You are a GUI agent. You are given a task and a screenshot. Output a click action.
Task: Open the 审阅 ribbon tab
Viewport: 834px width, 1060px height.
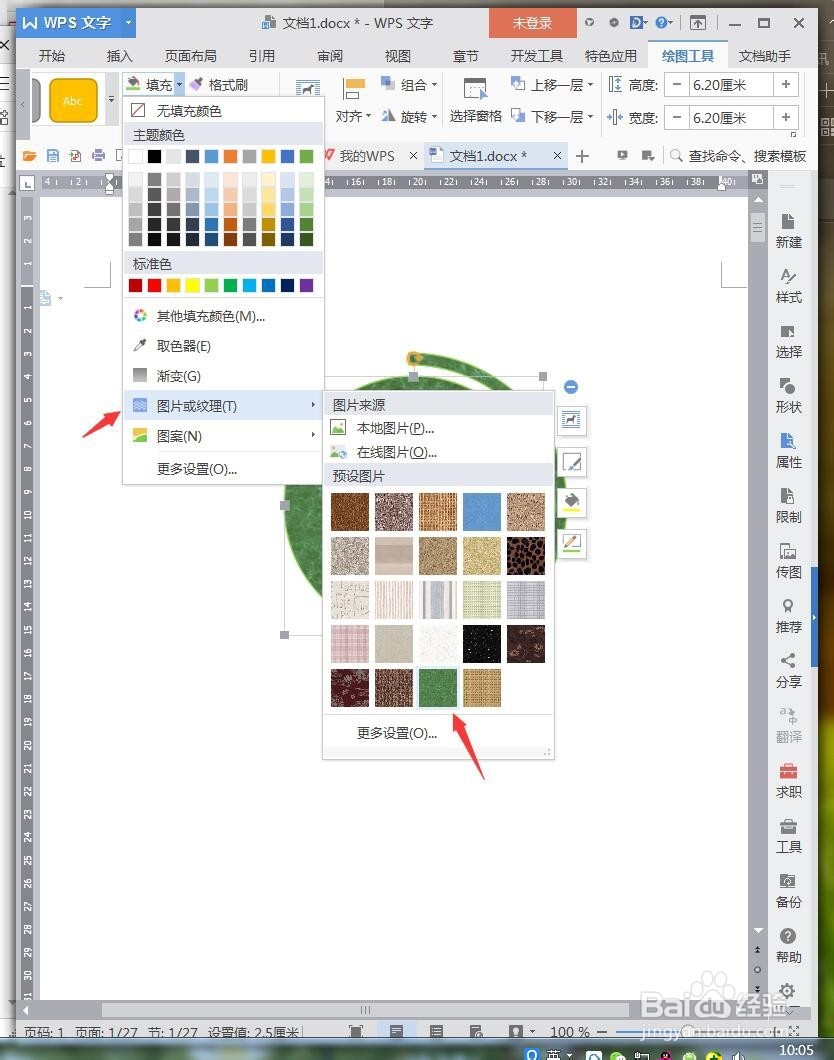click(x=330, y=55)
